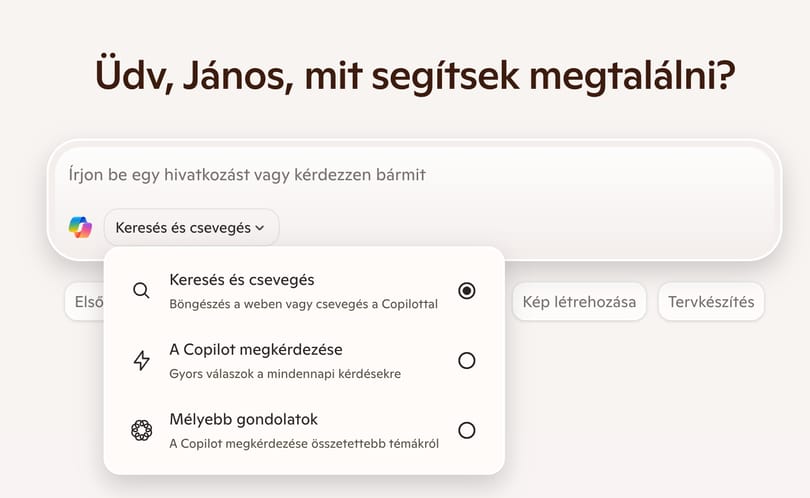The height and width of the screenshot is (498, 810).
Task: Click the magnifying glass search icon
Action: coord(141,291)
